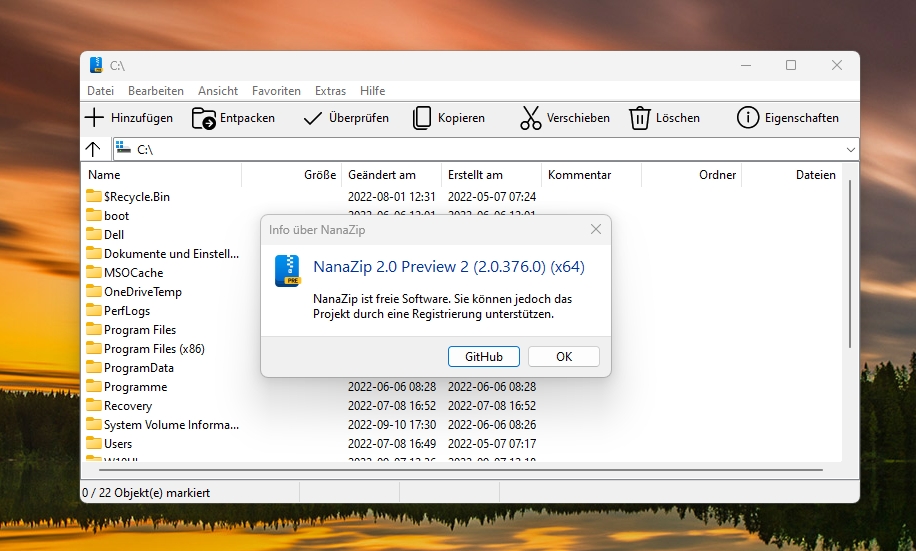This screenshot has width=916, height=551.
Task: Click the NanaZip PRE logo in dialog
Action: click(x=287, y=271)
